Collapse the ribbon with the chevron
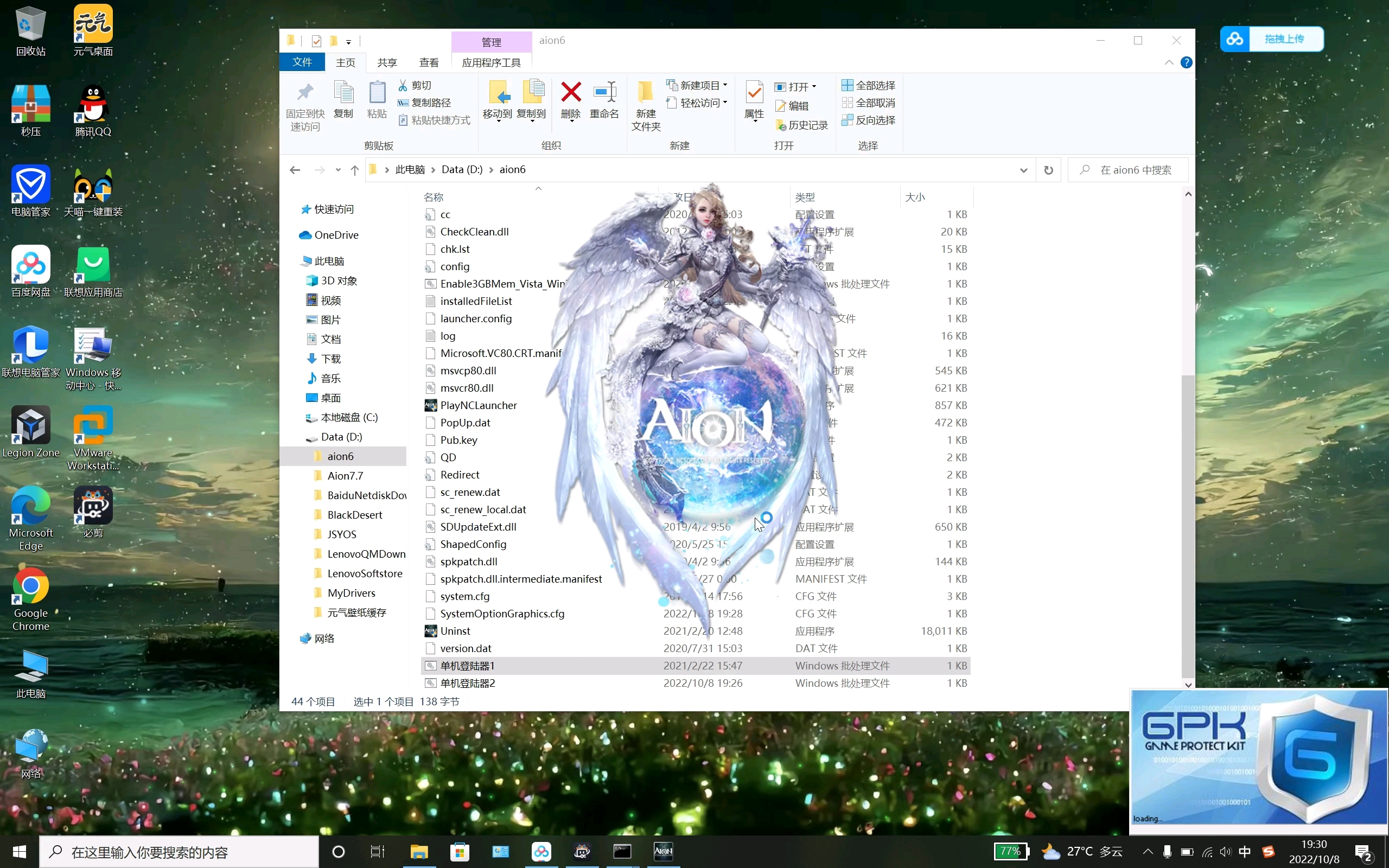The height and width of the screenshot is (868, 1389). (1169, 62)
